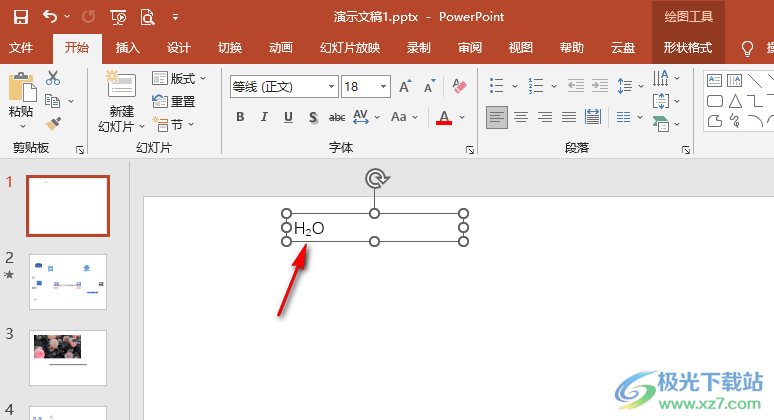Toggle strikethrough abc button
Image resolution: width=774 pixels, height=420 pixels.
(337, 117)
